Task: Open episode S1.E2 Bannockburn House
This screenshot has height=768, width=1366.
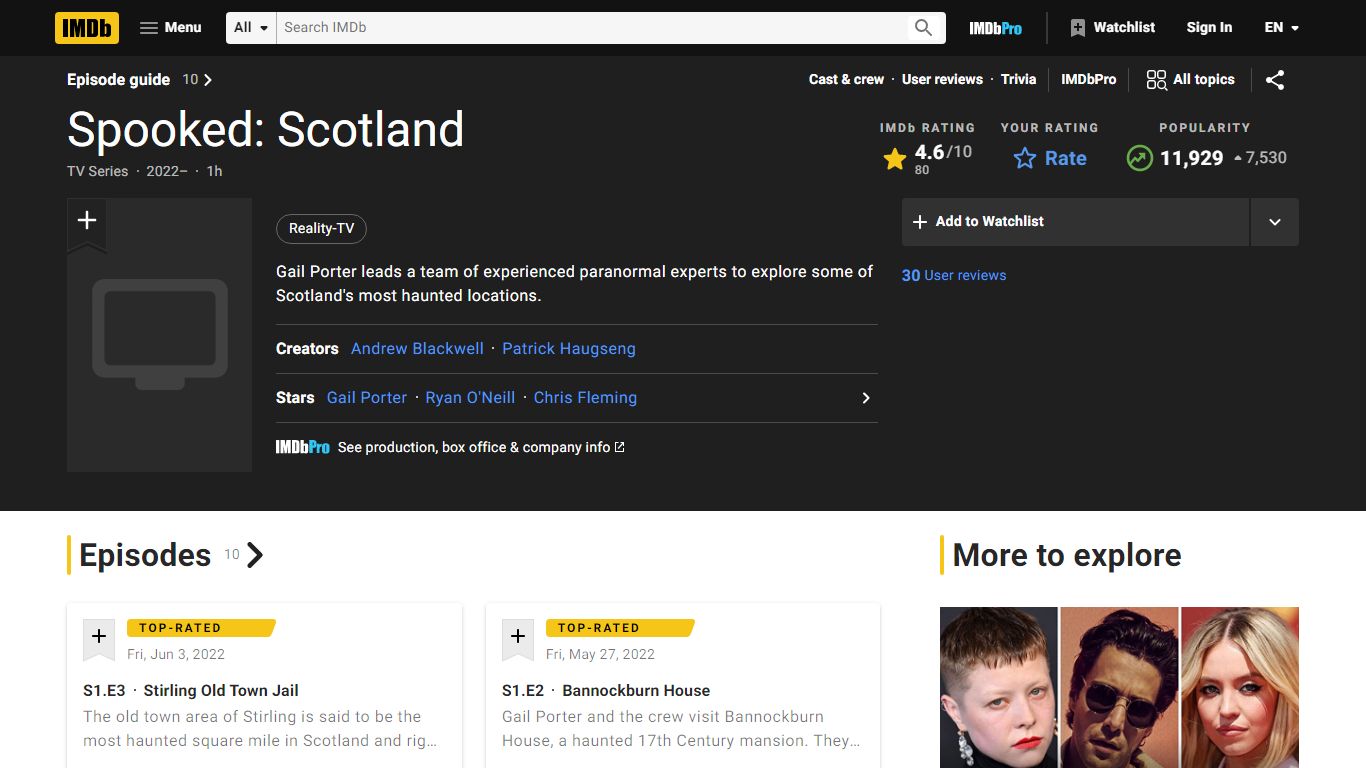Action: point(606,691)
